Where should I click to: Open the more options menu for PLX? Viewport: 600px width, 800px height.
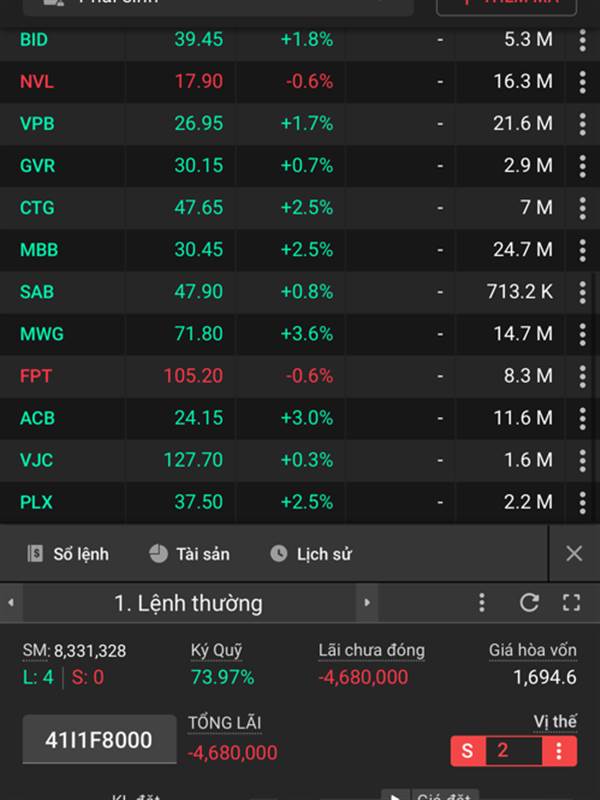pyautogui.click(x=582, y=503)
